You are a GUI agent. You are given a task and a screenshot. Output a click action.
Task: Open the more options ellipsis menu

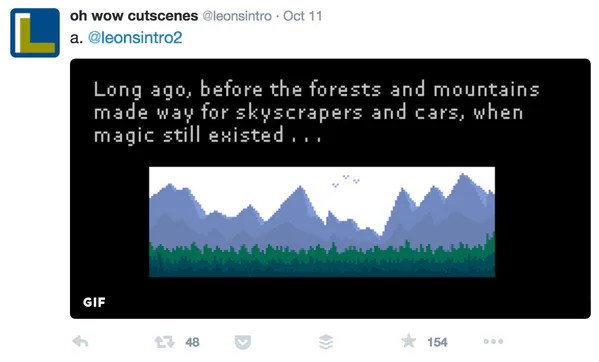pos(493,341)
